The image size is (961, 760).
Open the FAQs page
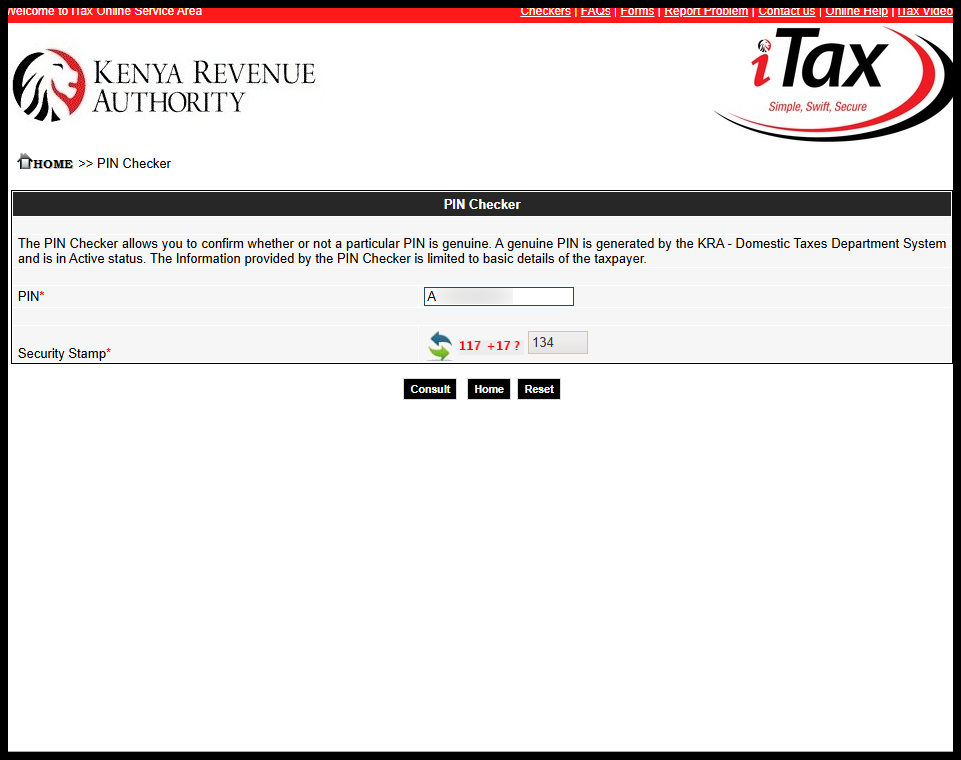(x=595, y=11)
